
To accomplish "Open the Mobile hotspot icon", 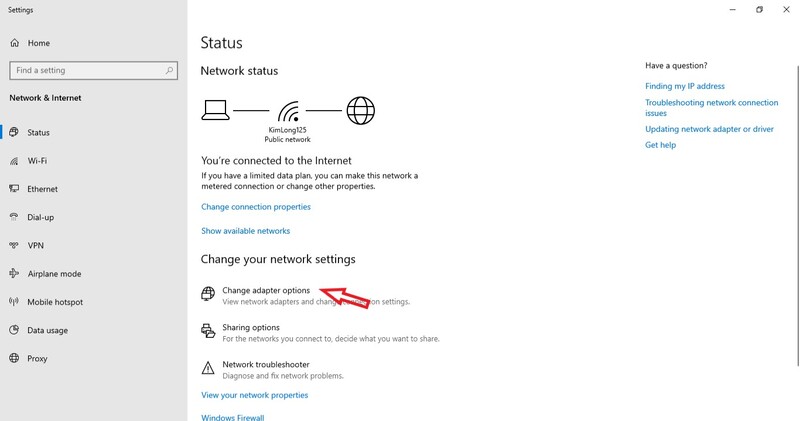I will 14,302.
